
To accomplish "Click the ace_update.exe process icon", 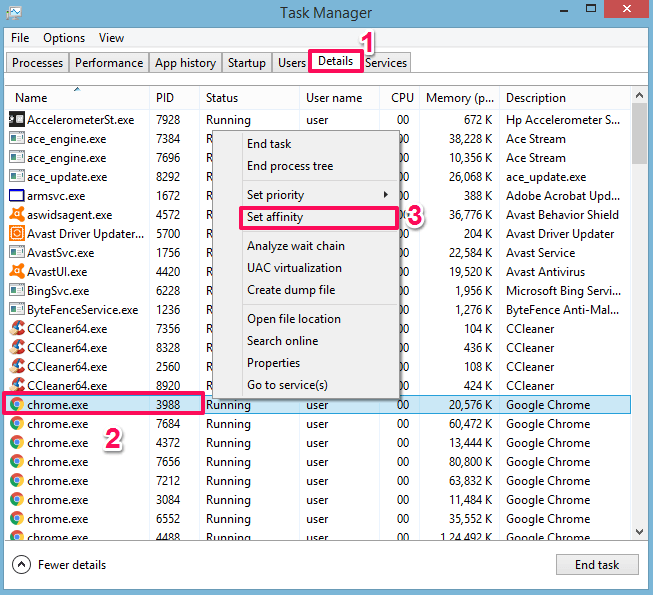I will pos(17,177).
